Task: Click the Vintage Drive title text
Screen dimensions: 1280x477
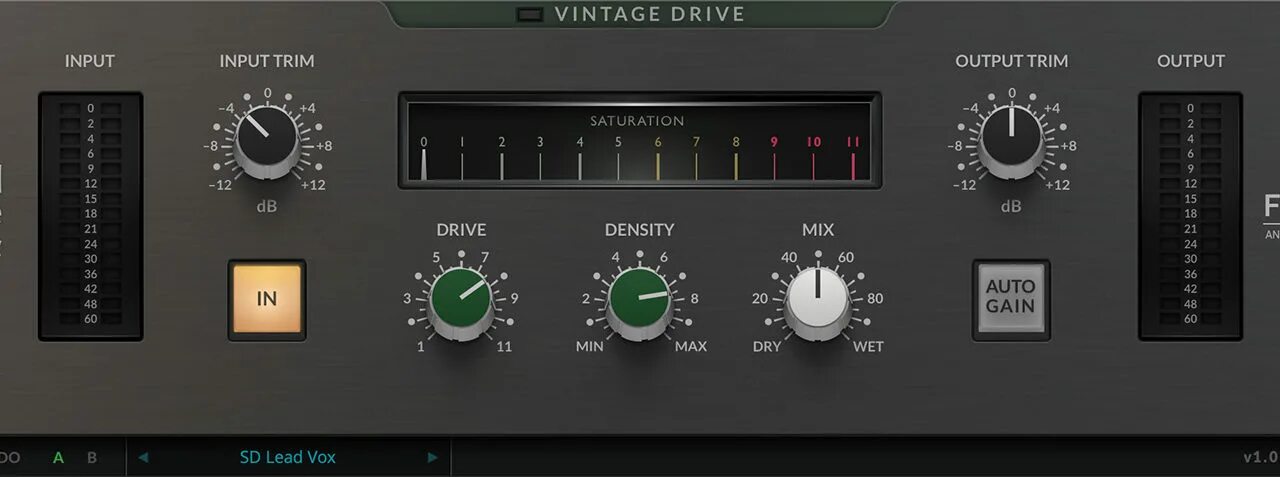Action: click(650, 14)
